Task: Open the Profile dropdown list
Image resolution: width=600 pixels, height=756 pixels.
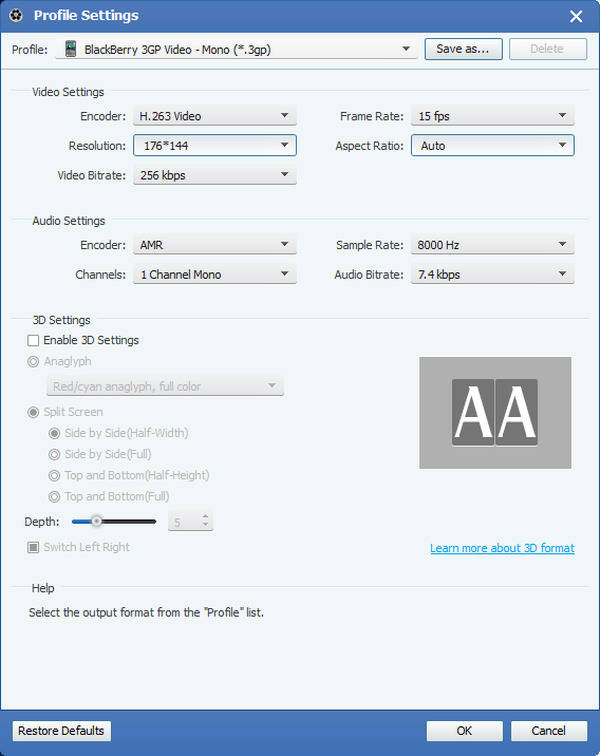Action: tap(236, 49)
